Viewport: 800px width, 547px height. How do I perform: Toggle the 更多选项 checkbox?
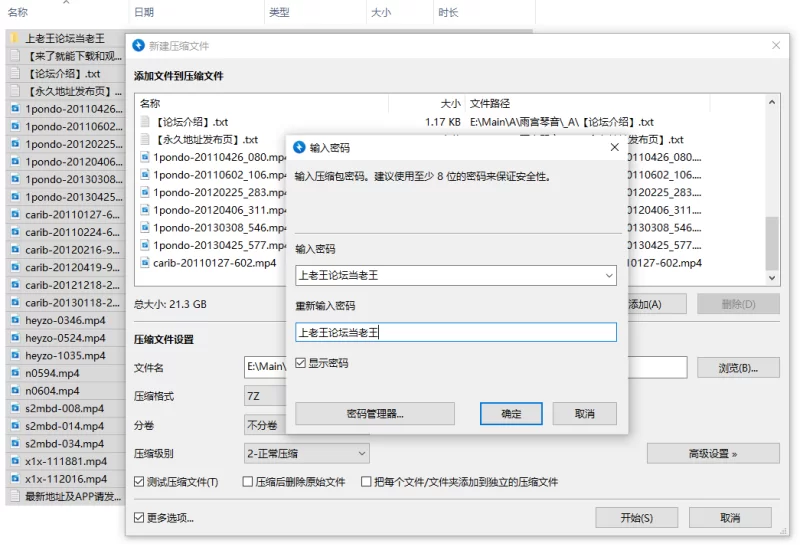139,517
